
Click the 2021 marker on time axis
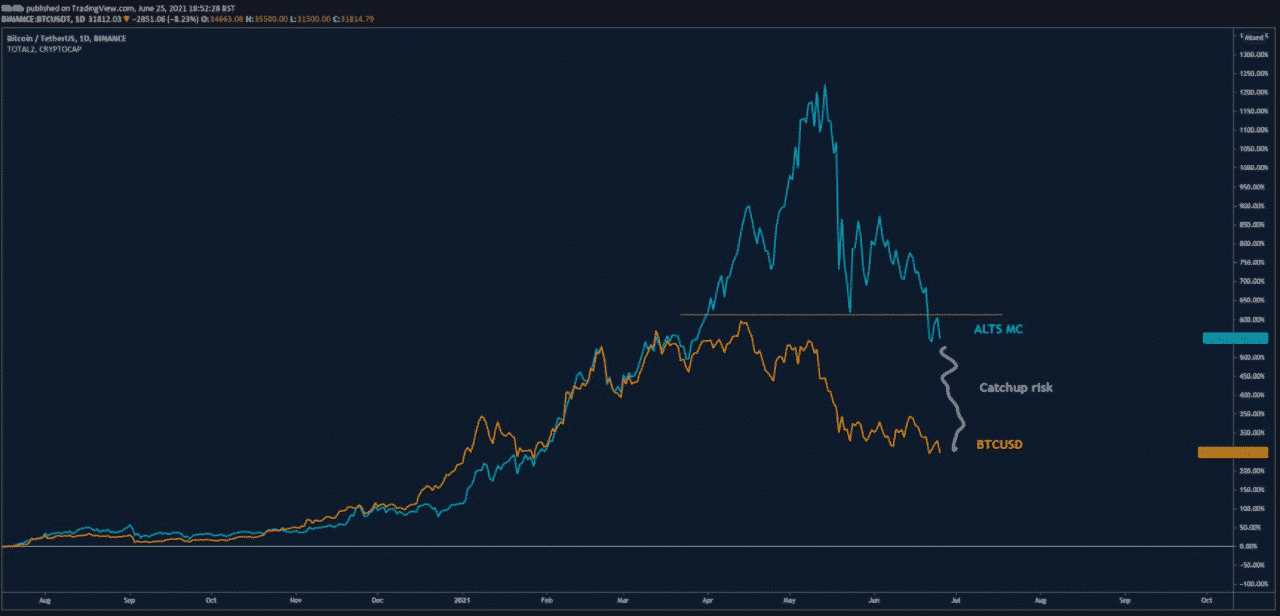463,602
